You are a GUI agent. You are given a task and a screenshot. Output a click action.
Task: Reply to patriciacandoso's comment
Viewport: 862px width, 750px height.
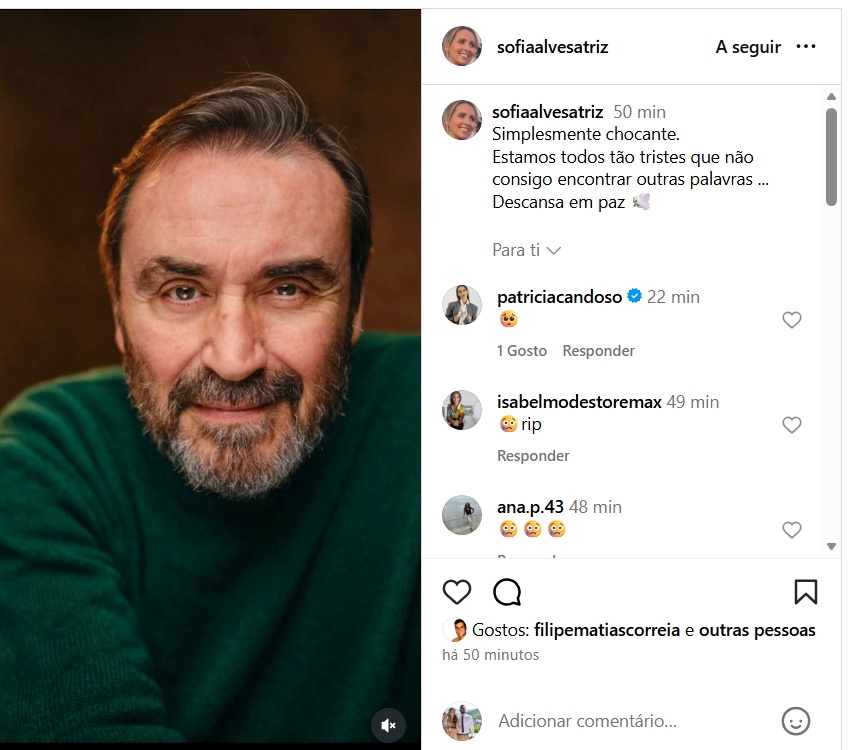click(598, 351)
